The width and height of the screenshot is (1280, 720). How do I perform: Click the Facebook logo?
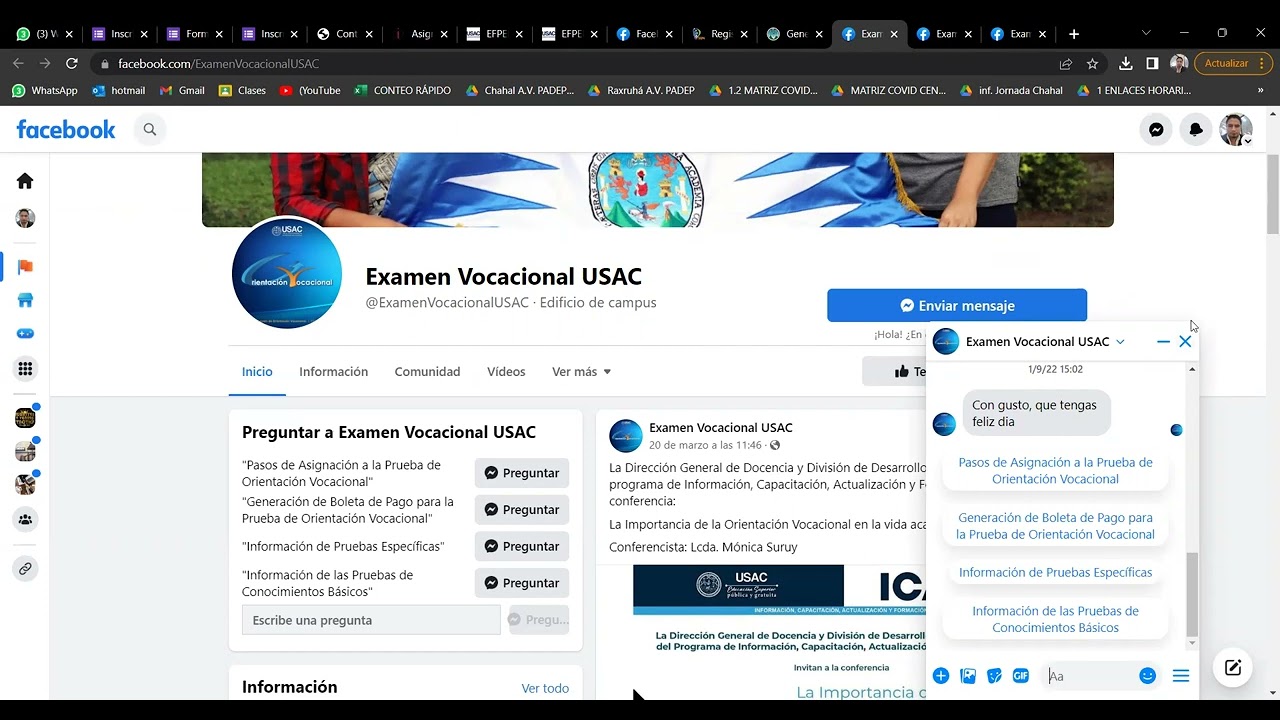tap(66, 129)
